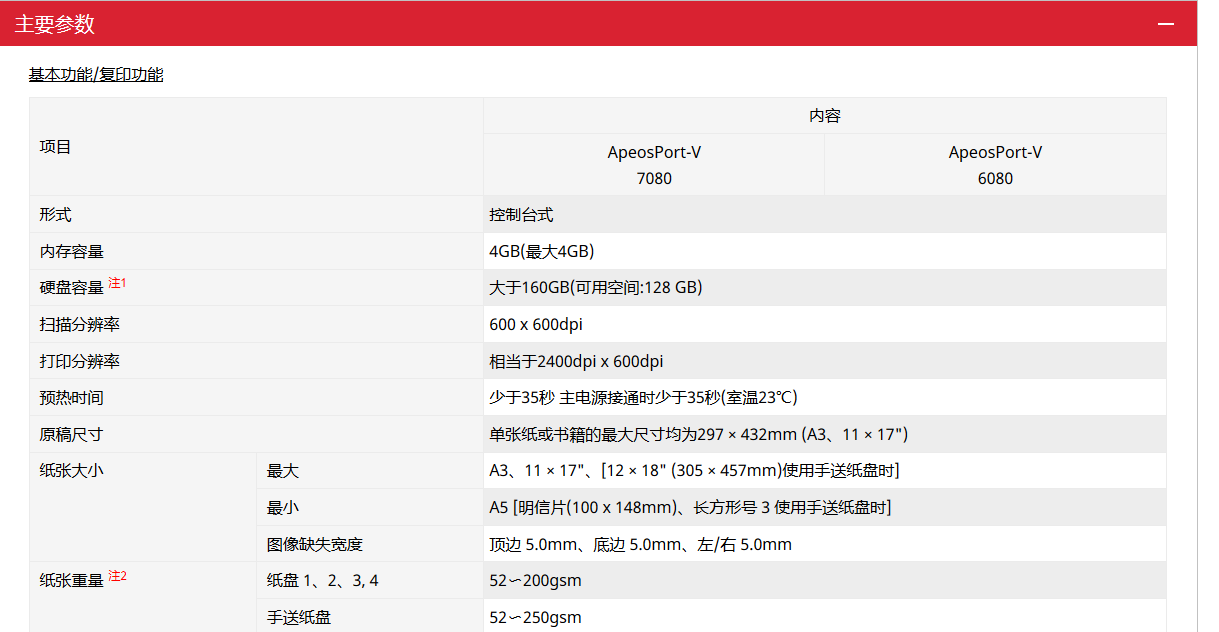The height and width of the screenshot is (632, 1219).
Task: Click the value 600 x 600dpi
Action: click(535, 325)
